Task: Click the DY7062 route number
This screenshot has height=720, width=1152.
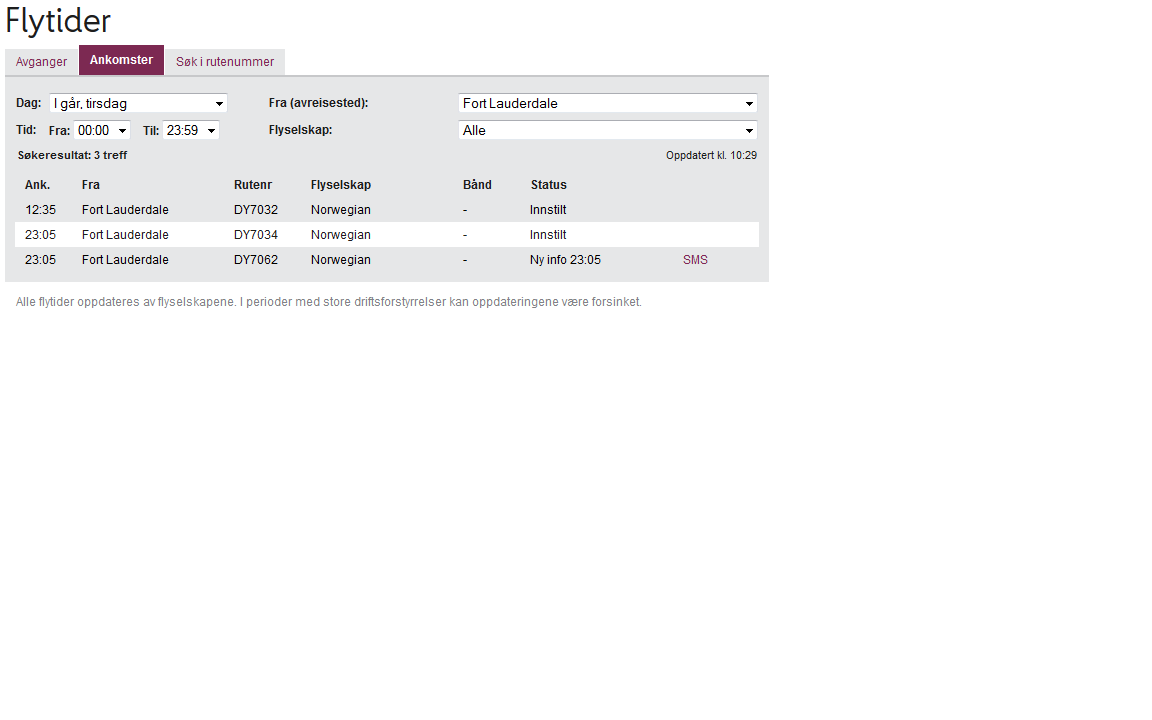Action: (256, 260)
